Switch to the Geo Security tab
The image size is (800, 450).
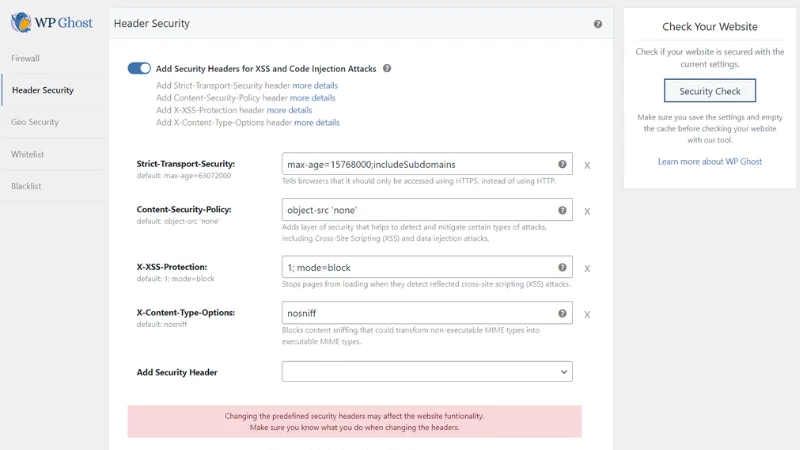pyautogui.click(x=35, y=122)
